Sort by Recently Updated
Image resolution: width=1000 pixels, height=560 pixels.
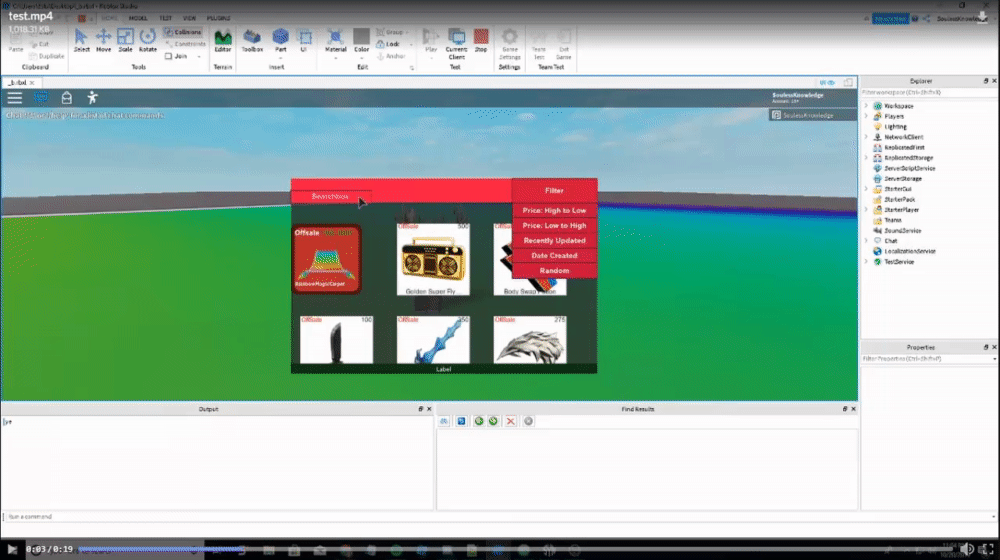pyautogui.click(x=554, y=240)
